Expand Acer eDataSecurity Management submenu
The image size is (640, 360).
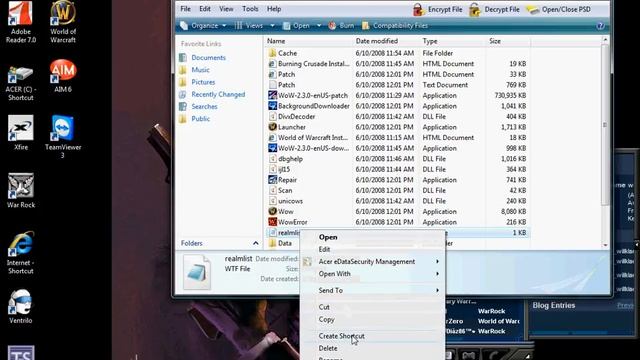point(437,261)
